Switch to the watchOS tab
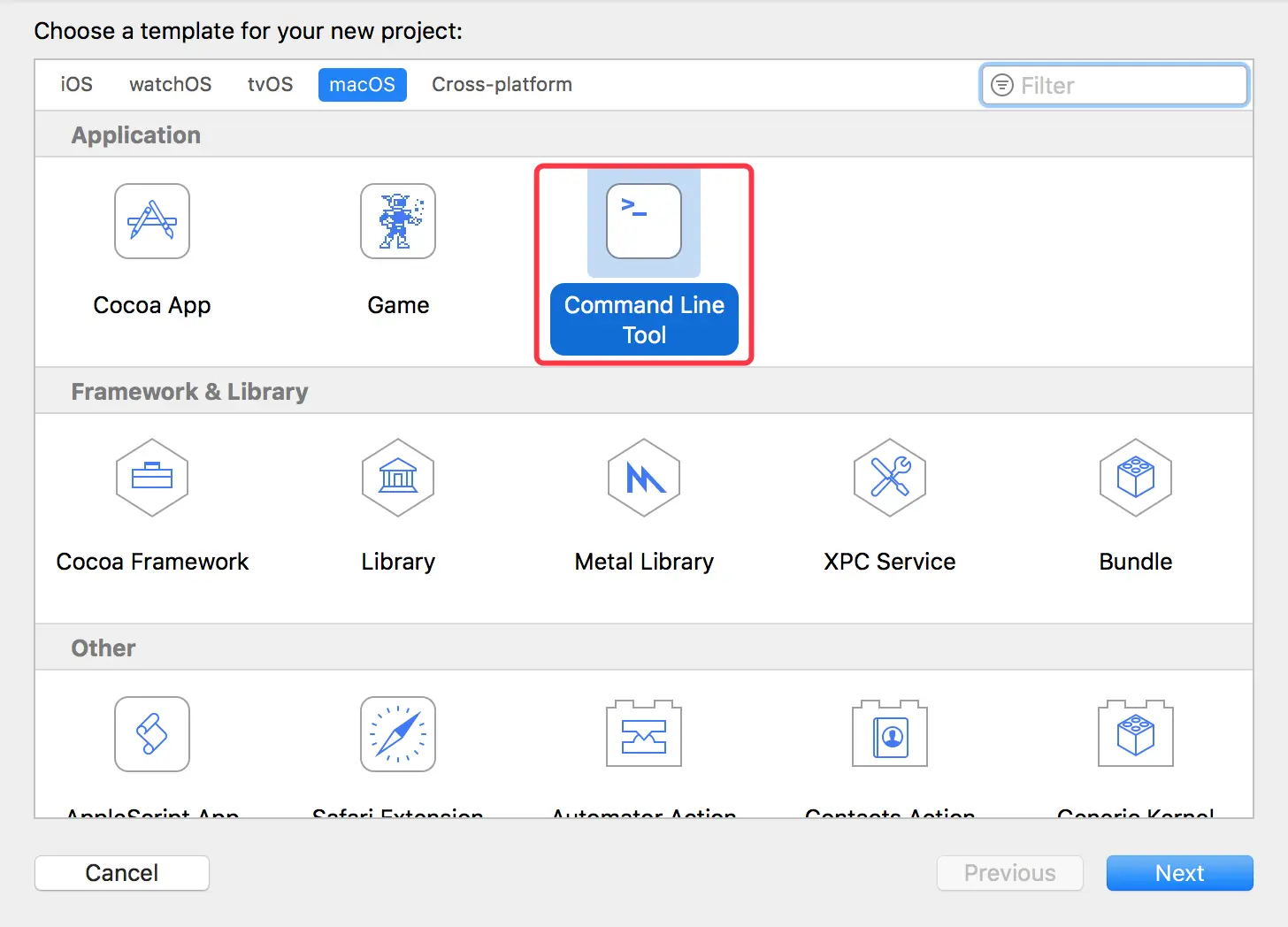Viewport: 1288px width, 927px height. pyautogui.click(x=170, y=84)
